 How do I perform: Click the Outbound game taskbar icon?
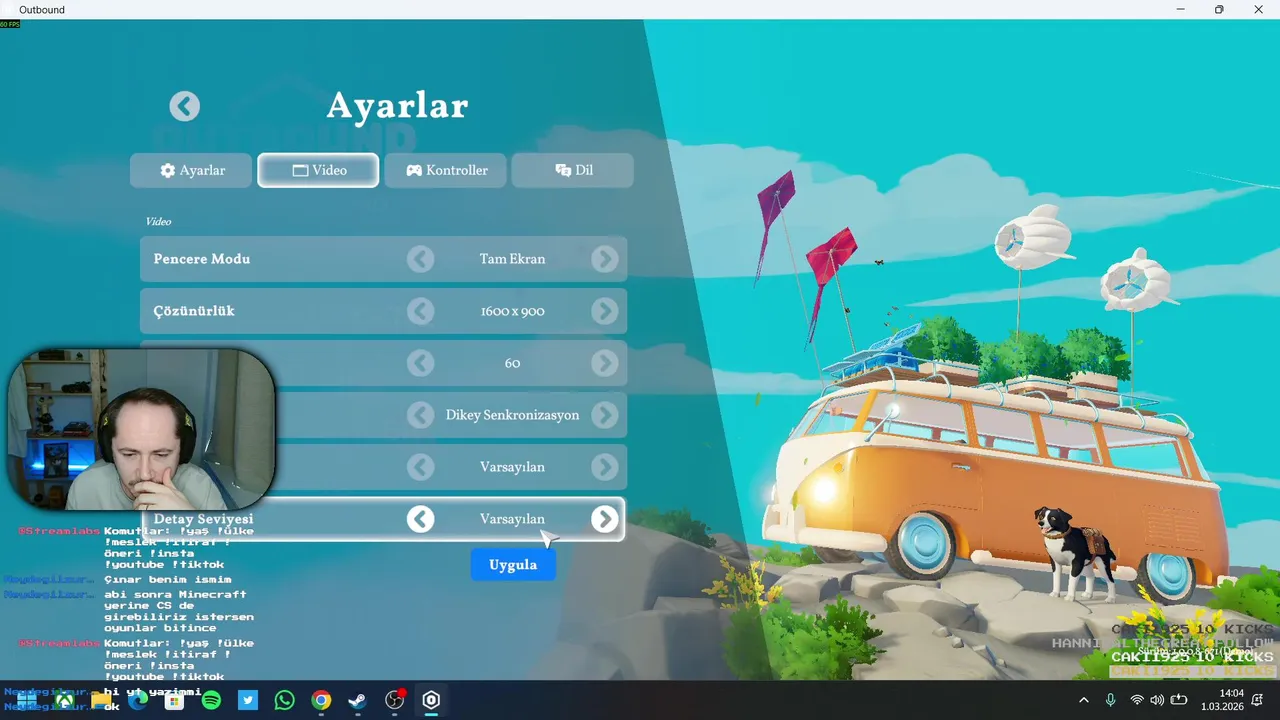[x=431, y=701]
